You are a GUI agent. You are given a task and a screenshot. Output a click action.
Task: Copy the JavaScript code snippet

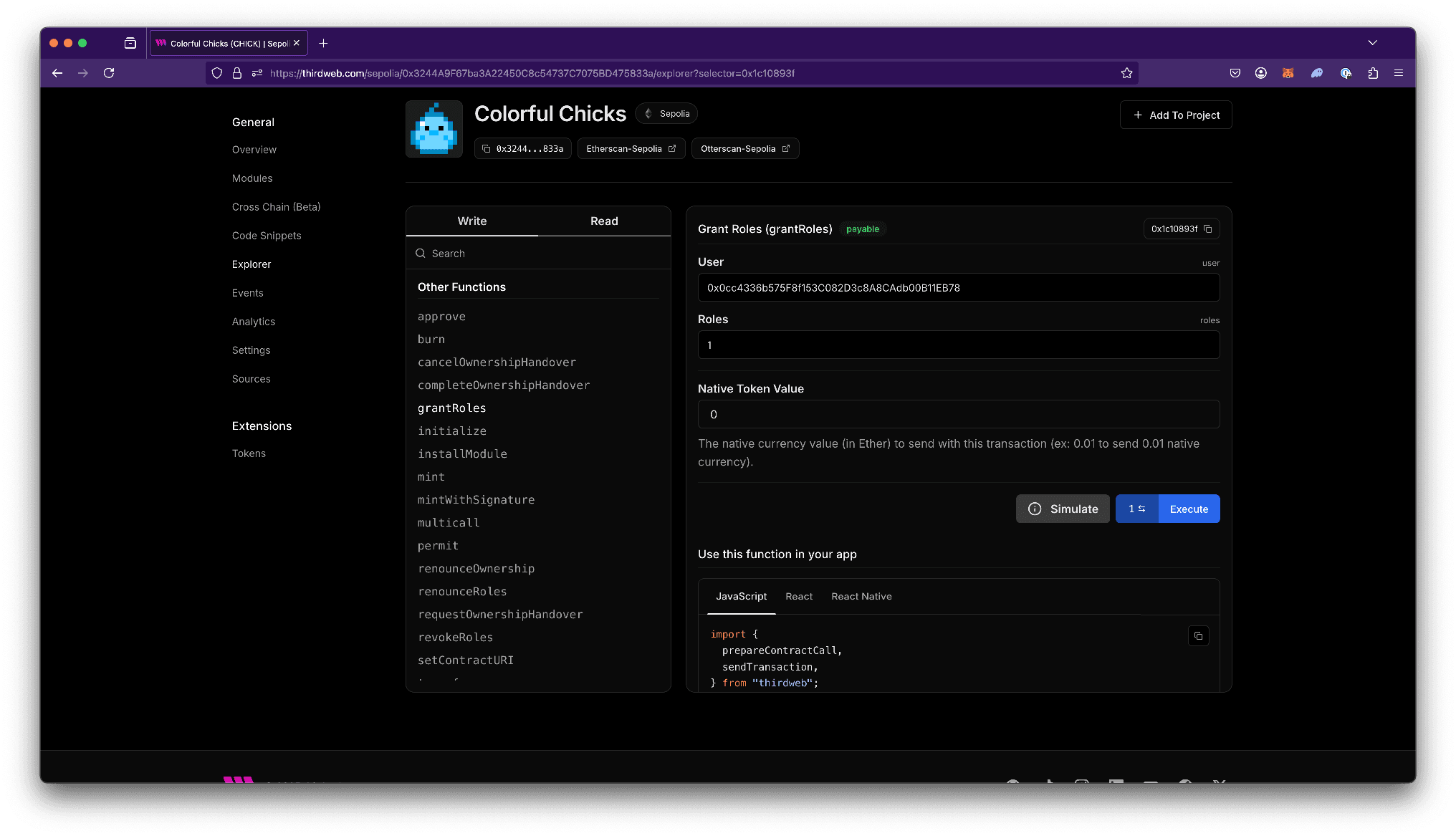[x=1198, y=636]
